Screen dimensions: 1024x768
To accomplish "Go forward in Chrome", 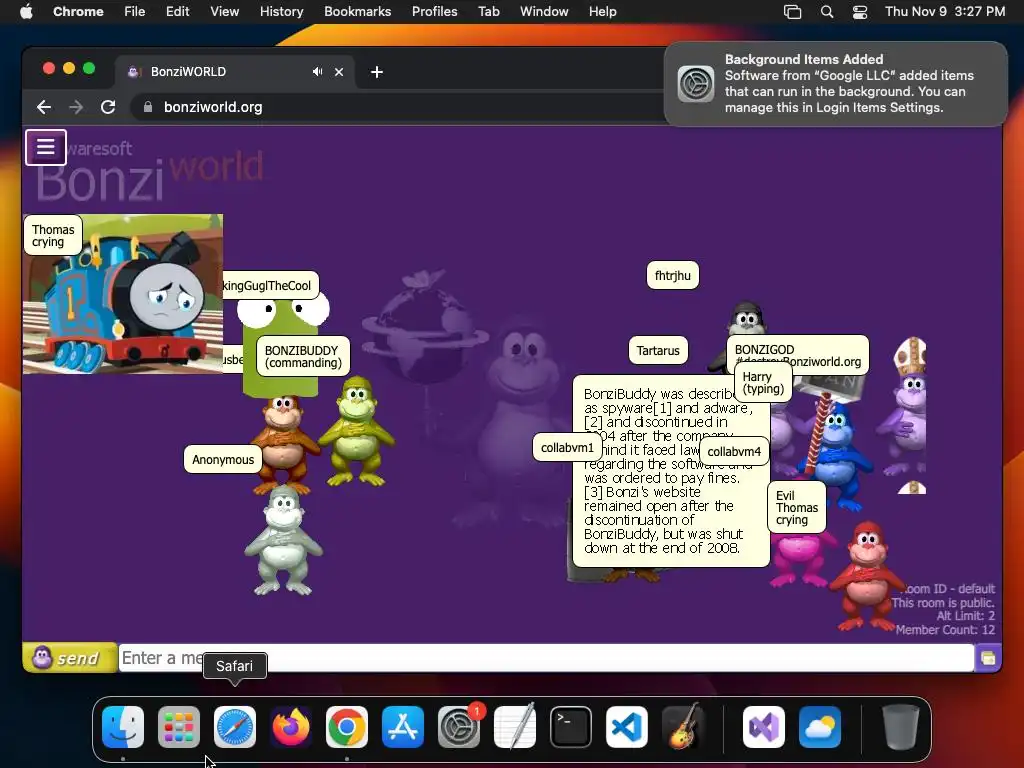I will (76, 107).
